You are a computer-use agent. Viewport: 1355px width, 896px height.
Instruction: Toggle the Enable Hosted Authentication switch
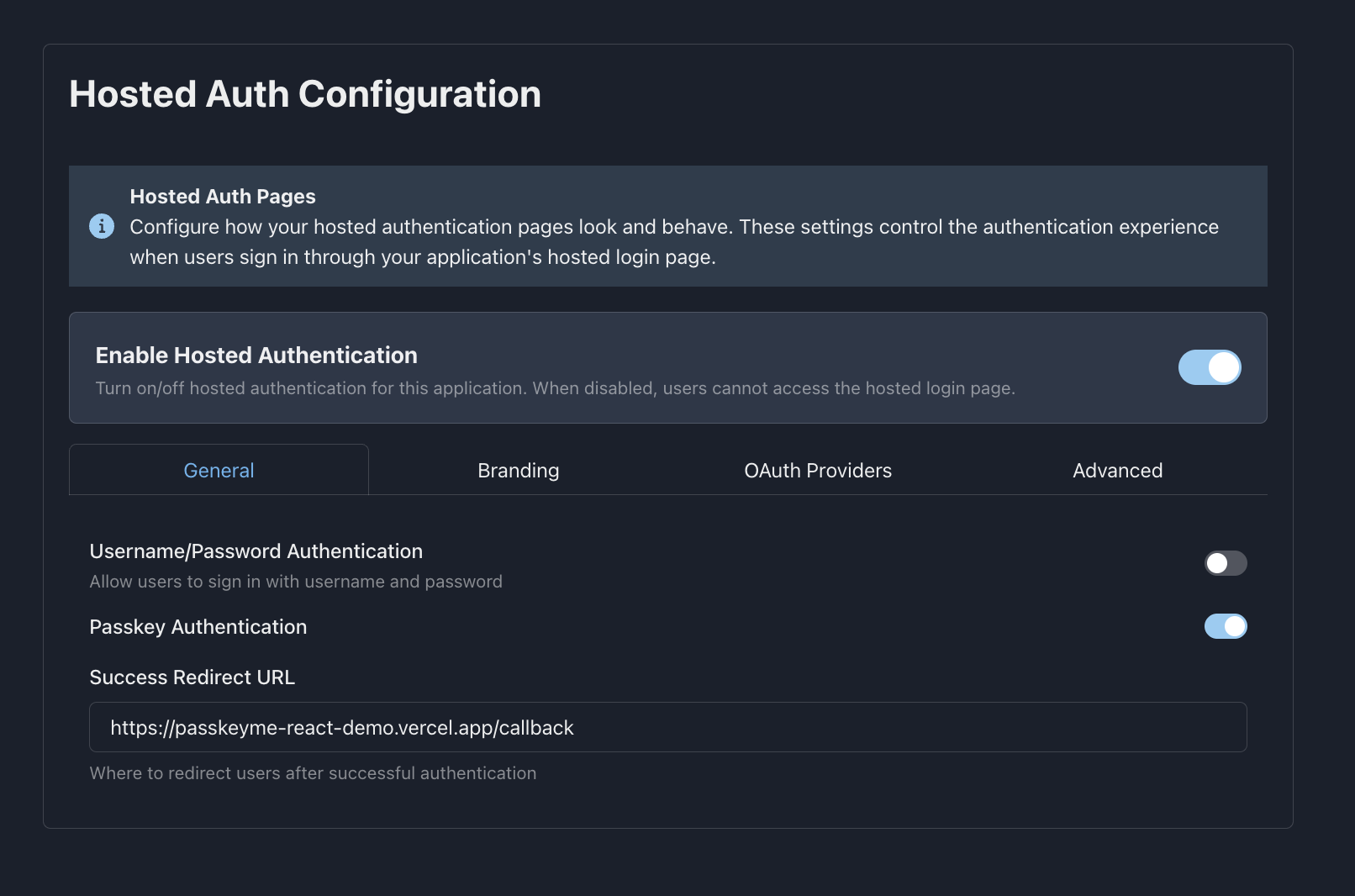pyautogui.click(x=1209, y=367)
